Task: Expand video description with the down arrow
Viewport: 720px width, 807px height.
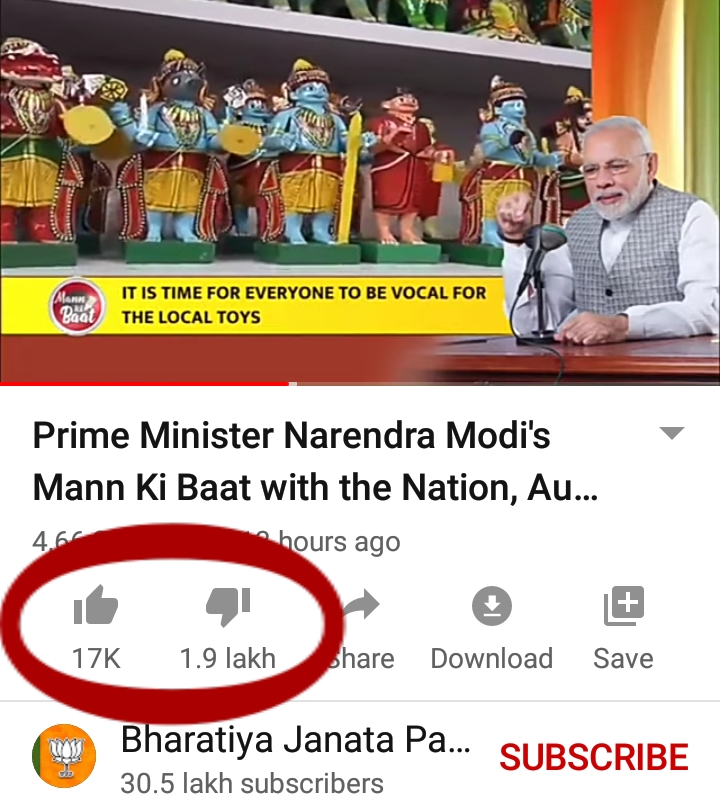Action: pos(672,433)
